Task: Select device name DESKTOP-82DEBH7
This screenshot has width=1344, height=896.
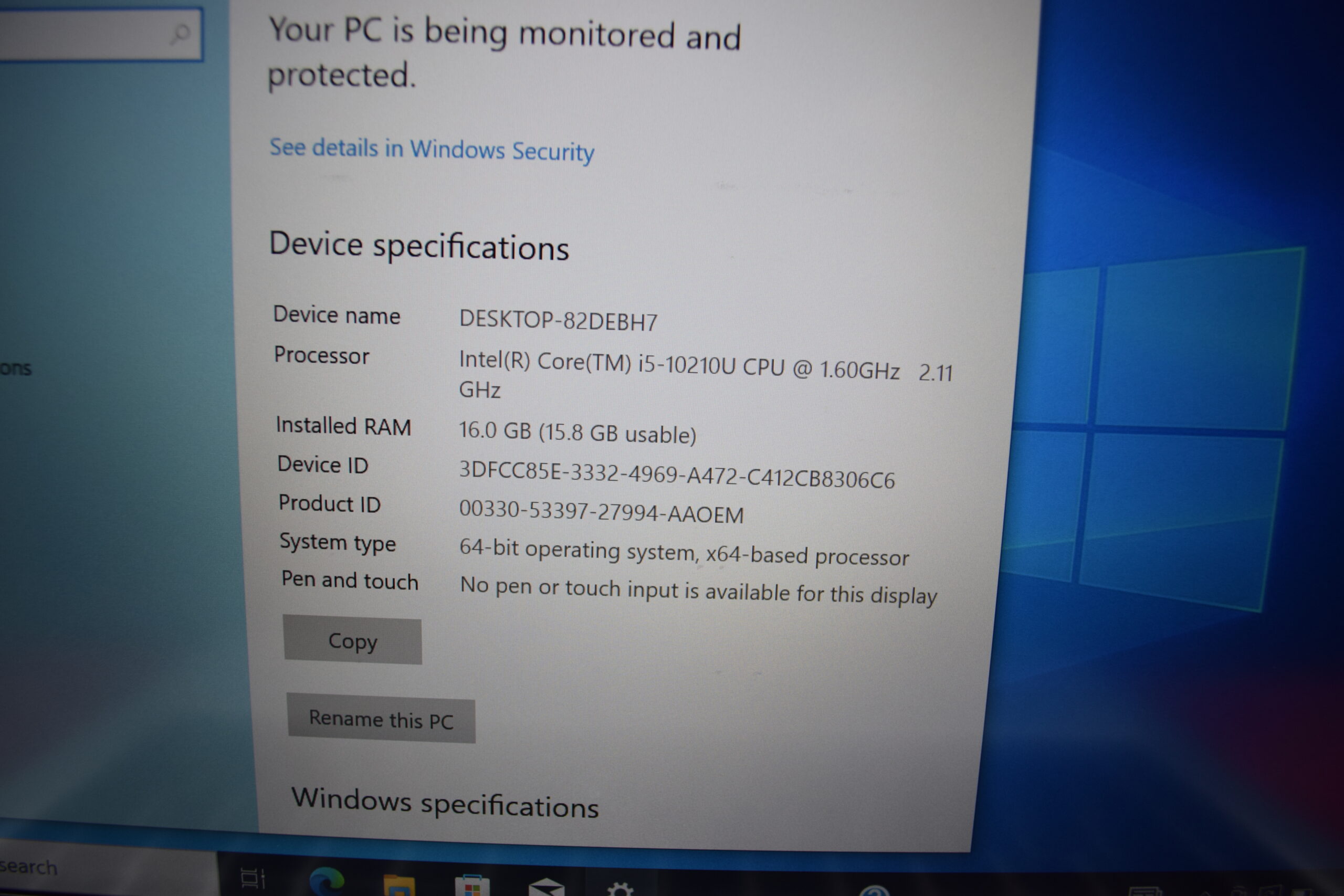Action: 558,321
